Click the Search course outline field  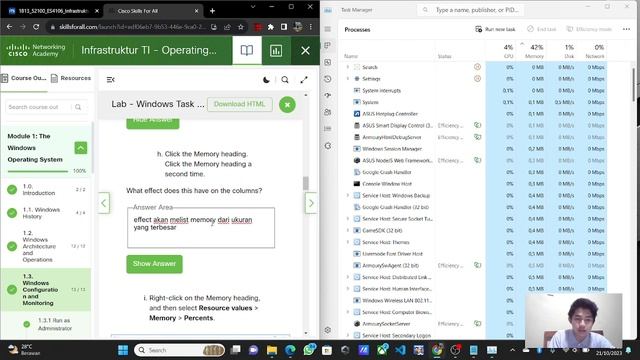(46, 107)
